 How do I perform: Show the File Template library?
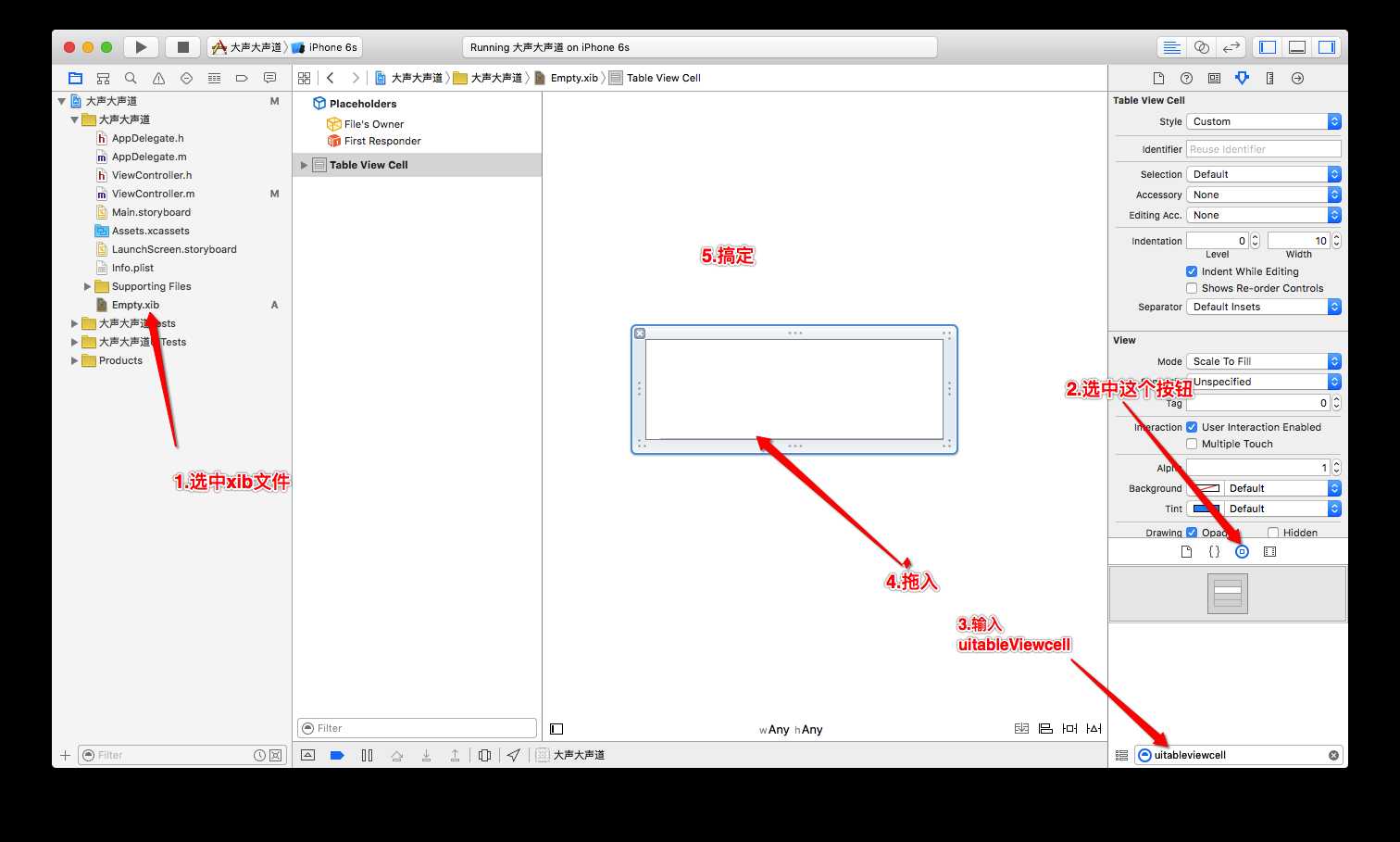(x=1186, y=552)
